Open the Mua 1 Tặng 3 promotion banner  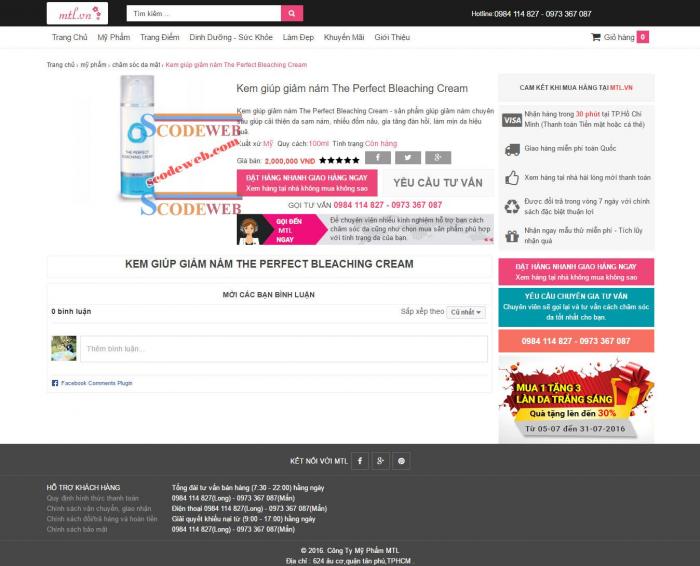576,400
